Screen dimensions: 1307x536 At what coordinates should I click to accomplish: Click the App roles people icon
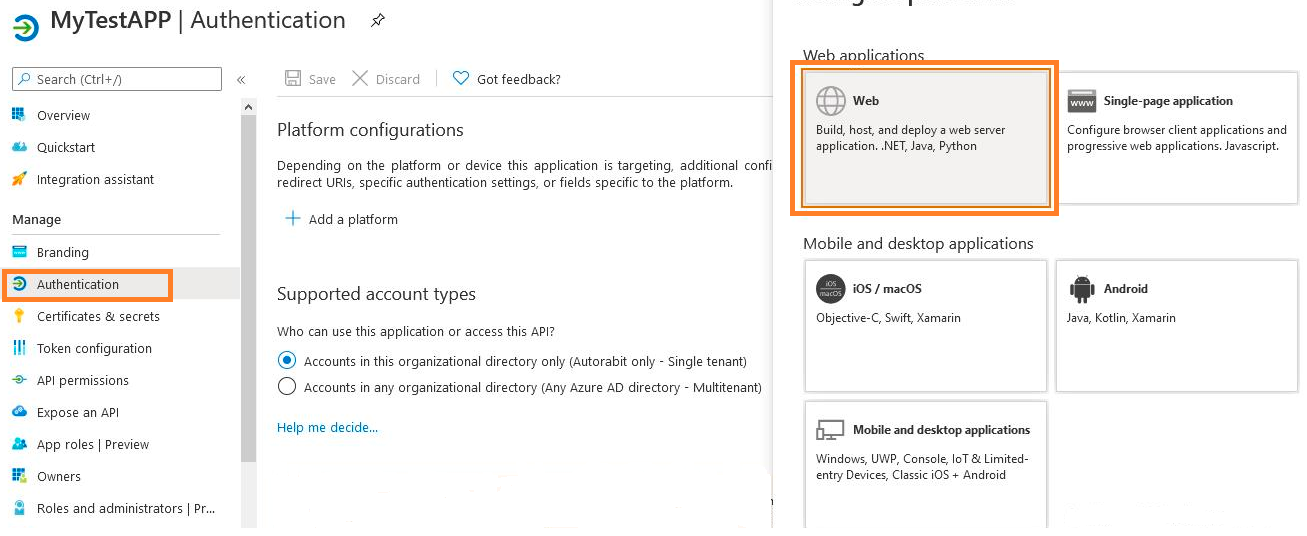(x=18, y=444)
